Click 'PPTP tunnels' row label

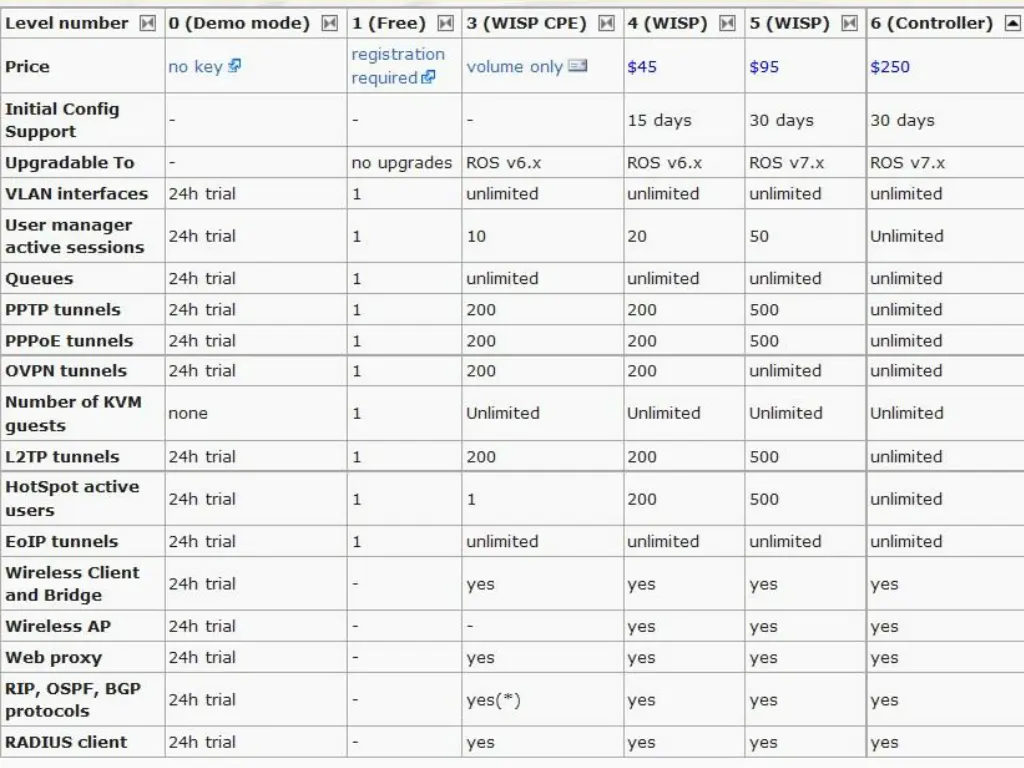coord(63,310)
